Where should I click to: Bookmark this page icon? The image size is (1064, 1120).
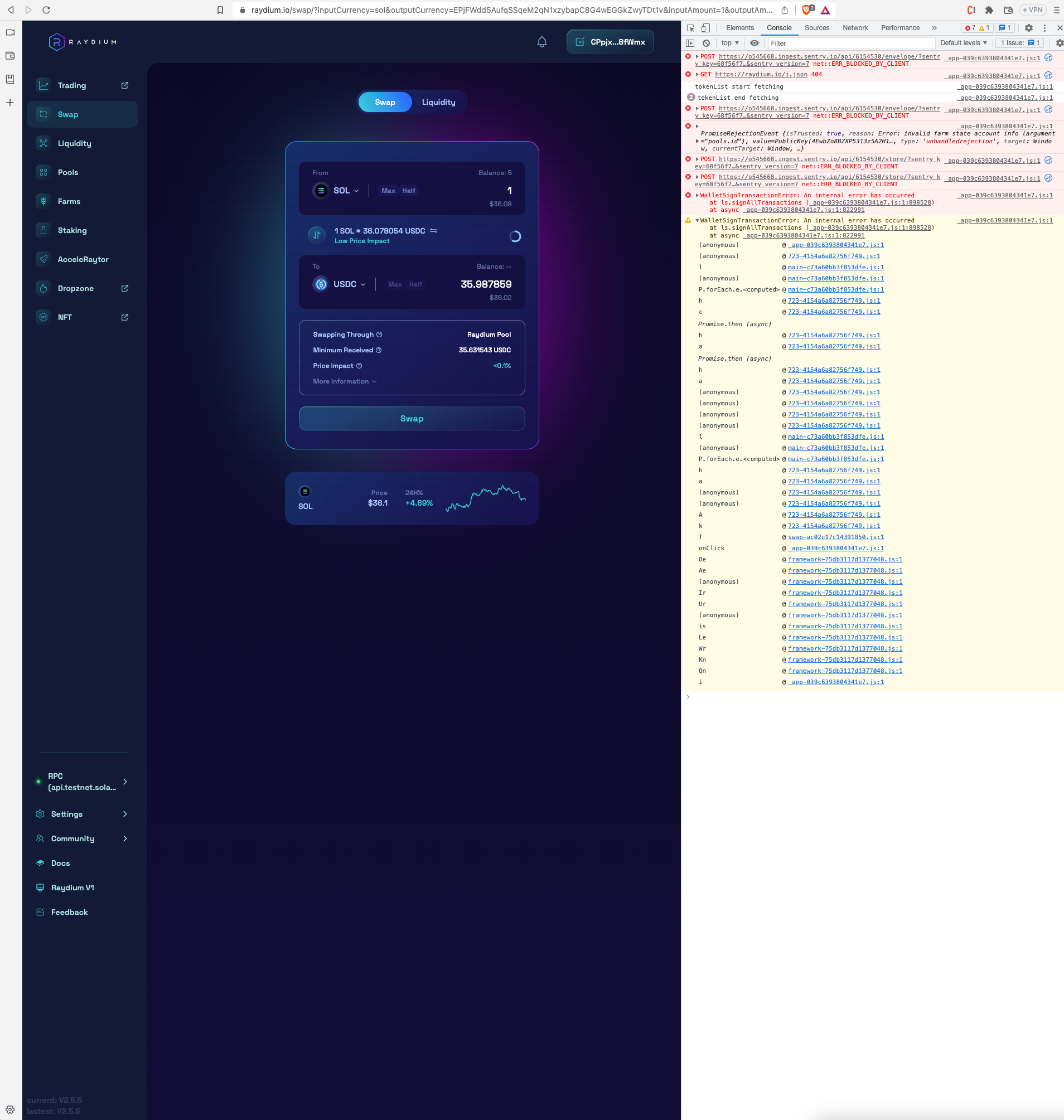tap(220, 9)
